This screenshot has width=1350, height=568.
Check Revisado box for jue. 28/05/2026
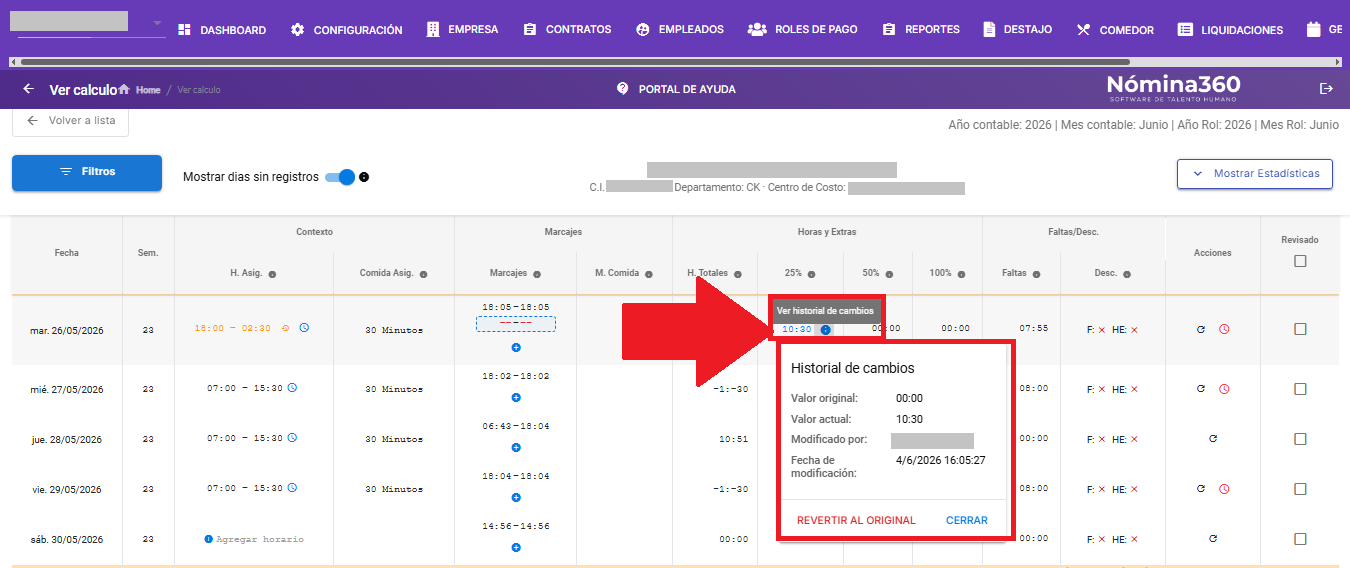1300,439
